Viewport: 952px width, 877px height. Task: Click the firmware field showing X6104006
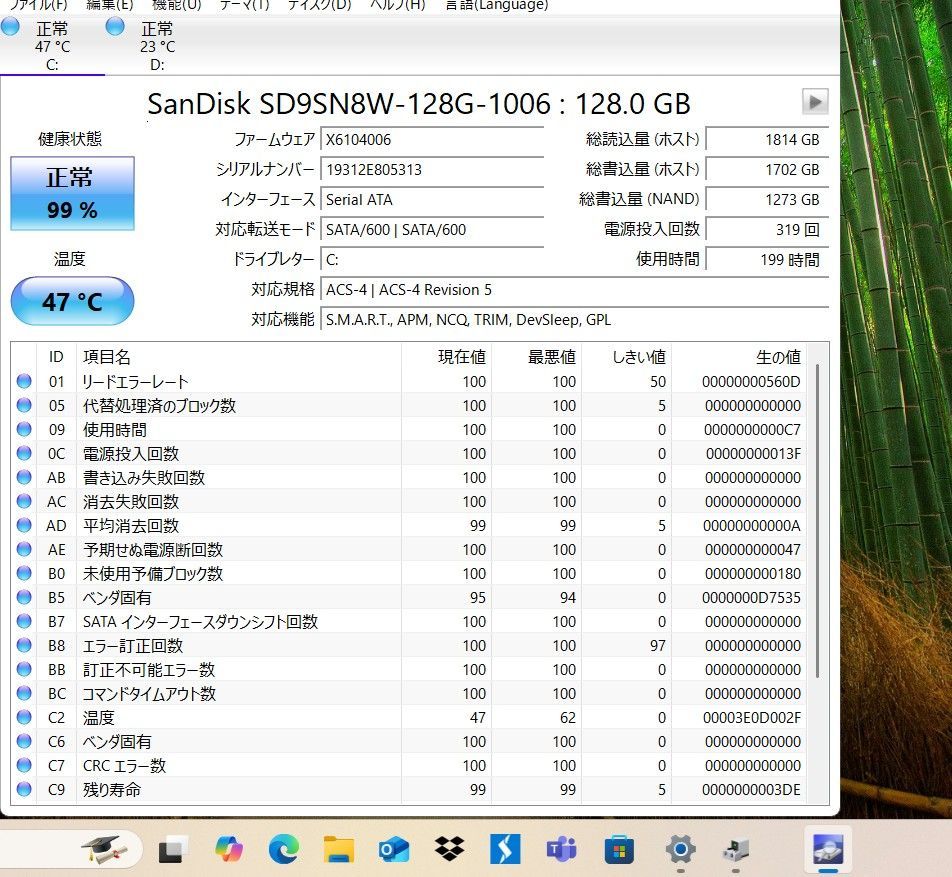coord(432,140)
